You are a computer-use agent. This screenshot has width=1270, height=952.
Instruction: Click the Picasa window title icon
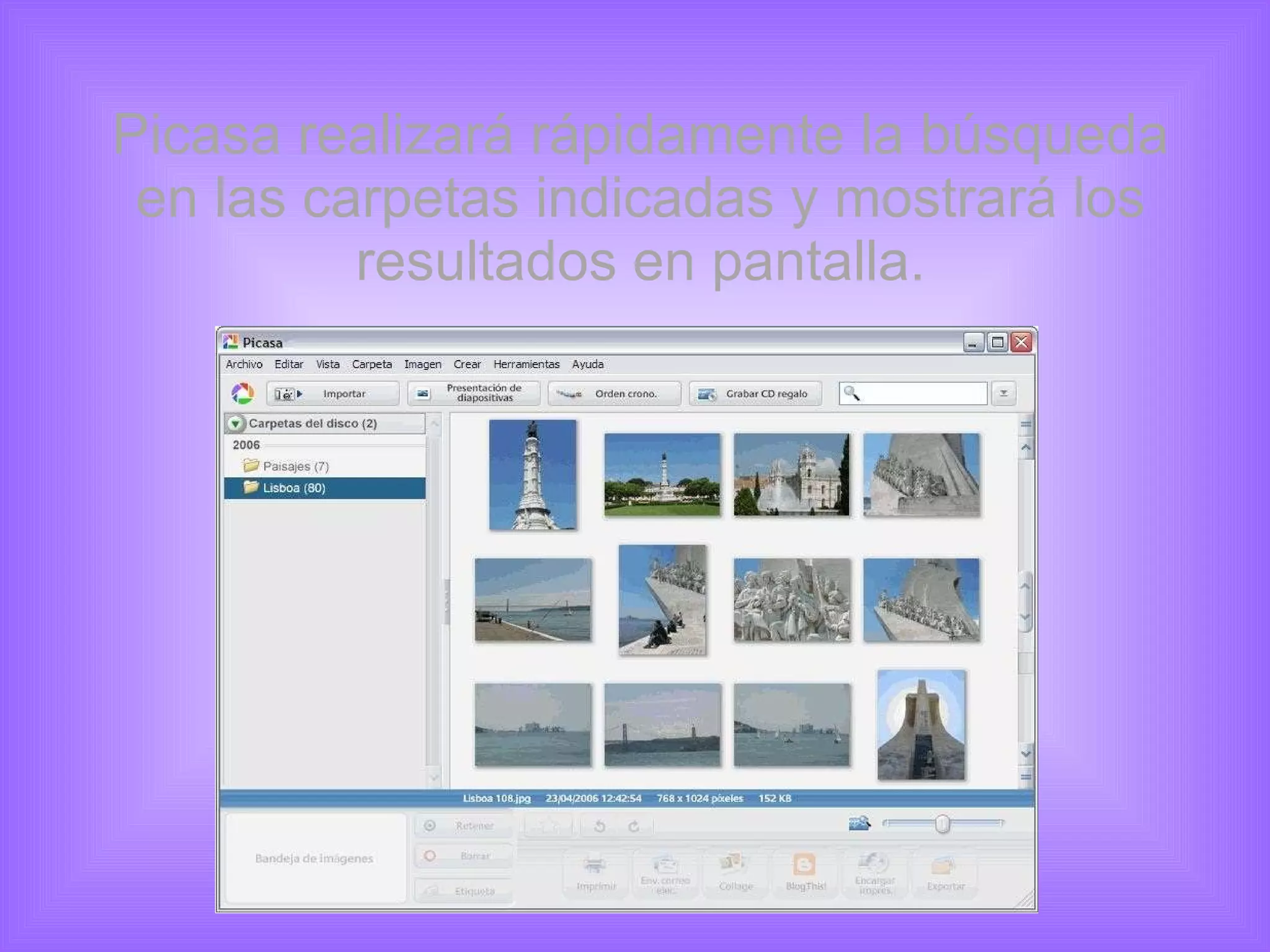tap(231, 342)
